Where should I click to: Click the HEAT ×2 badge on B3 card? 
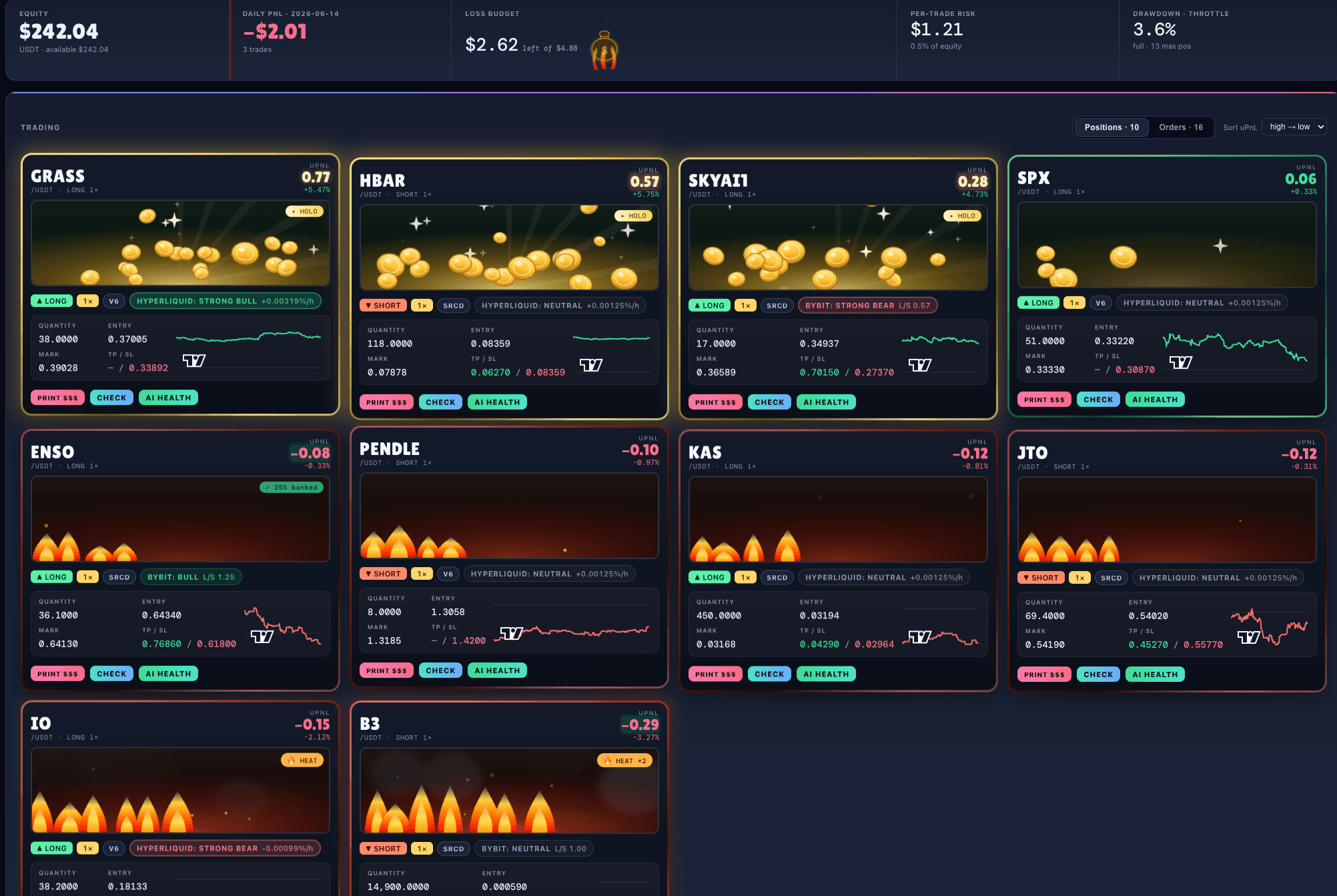pos(624,761)
